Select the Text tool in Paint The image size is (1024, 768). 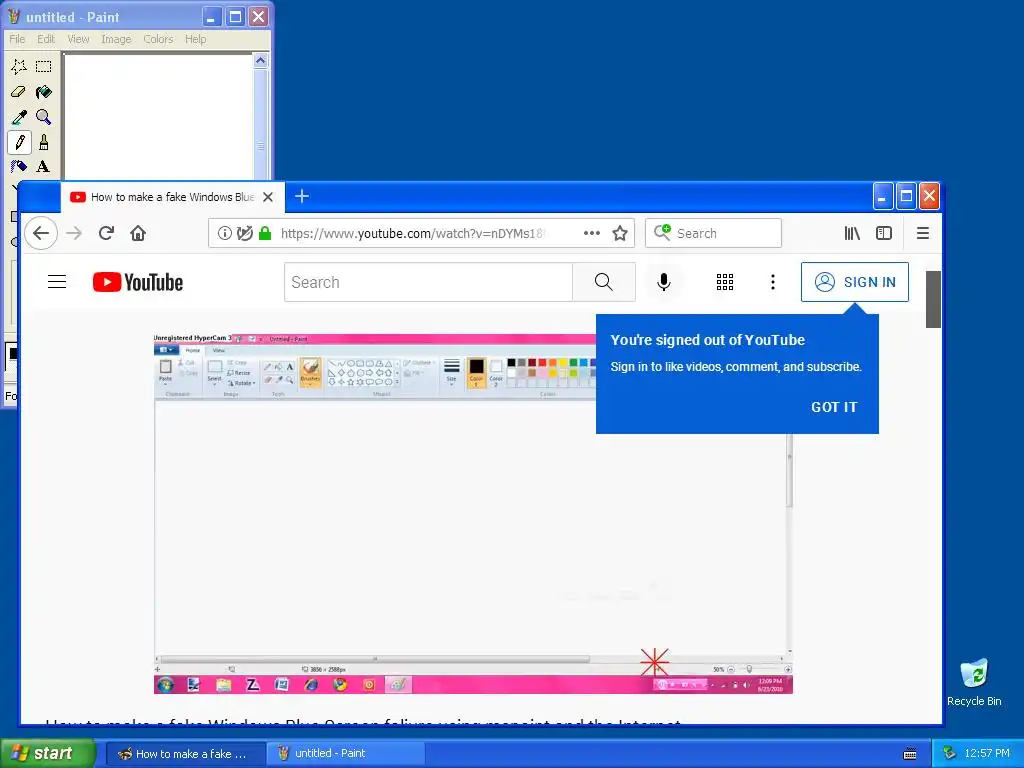coord(44,167)
